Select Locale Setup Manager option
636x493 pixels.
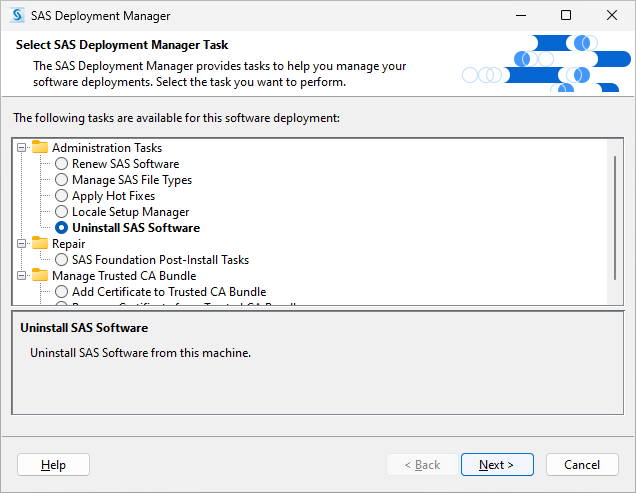tap(62, 212)
